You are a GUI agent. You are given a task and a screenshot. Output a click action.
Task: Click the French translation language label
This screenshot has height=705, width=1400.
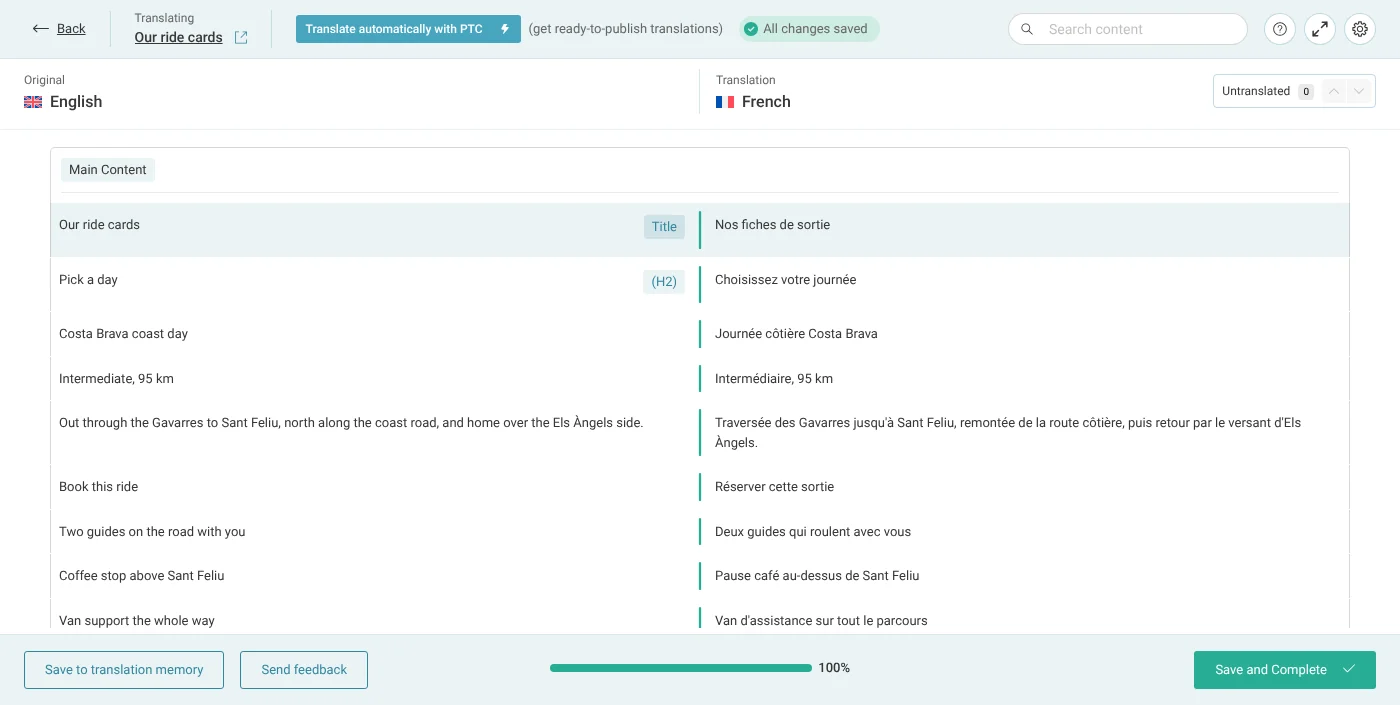coord(766,102)
